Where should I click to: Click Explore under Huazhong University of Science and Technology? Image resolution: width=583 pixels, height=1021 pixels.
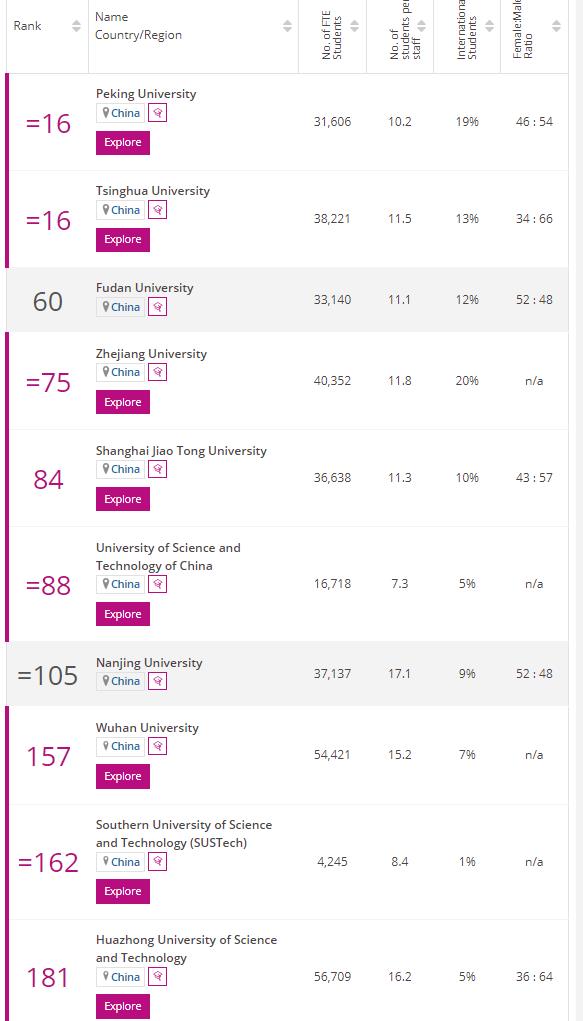coord(122,1006)
